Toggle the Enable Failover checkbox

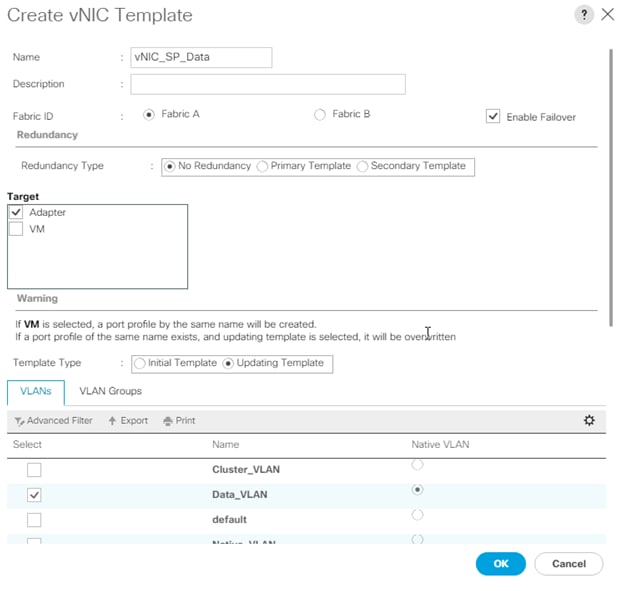493,116
